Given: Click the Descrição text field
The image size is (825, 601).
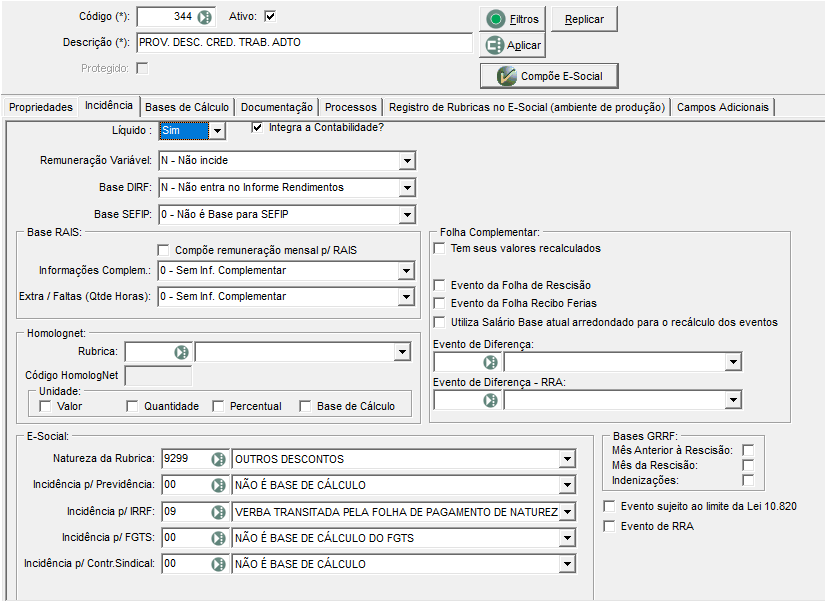Looking at the screenshot, I should pos(305,43).
